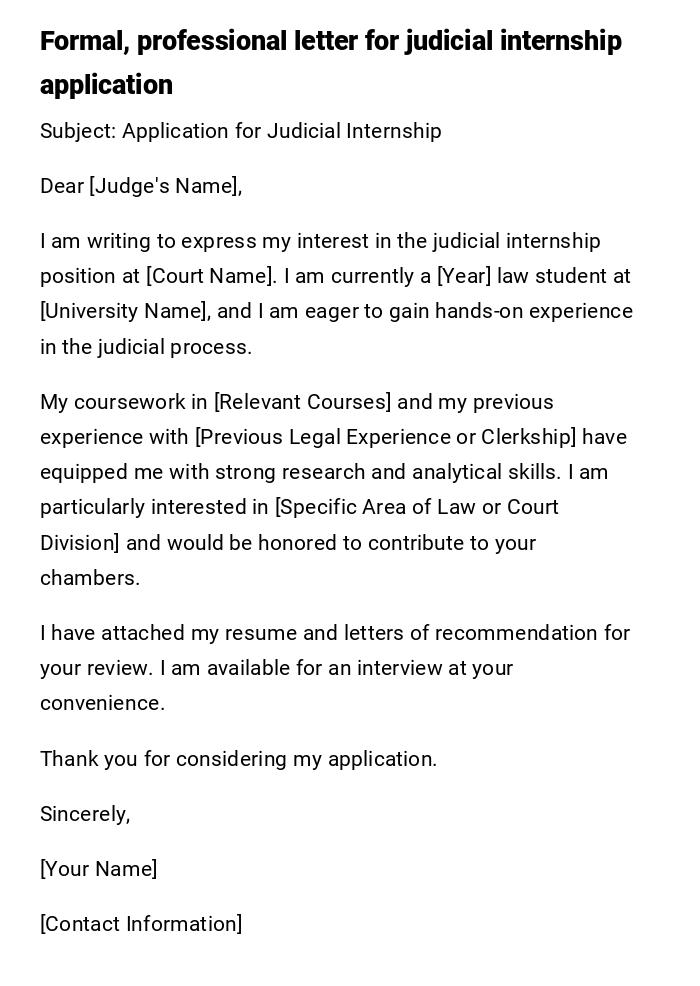
Task: Click the word "chambers."
Action: 90,578
